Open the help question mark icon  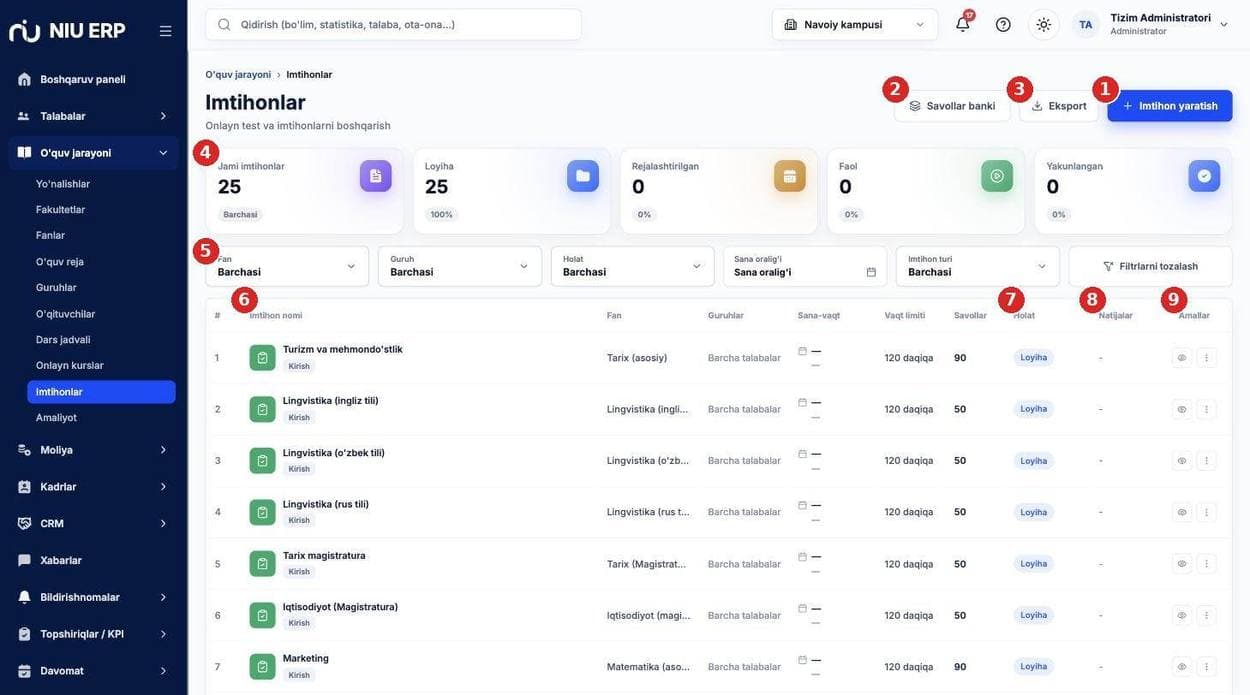click(x=1003, y=25)
